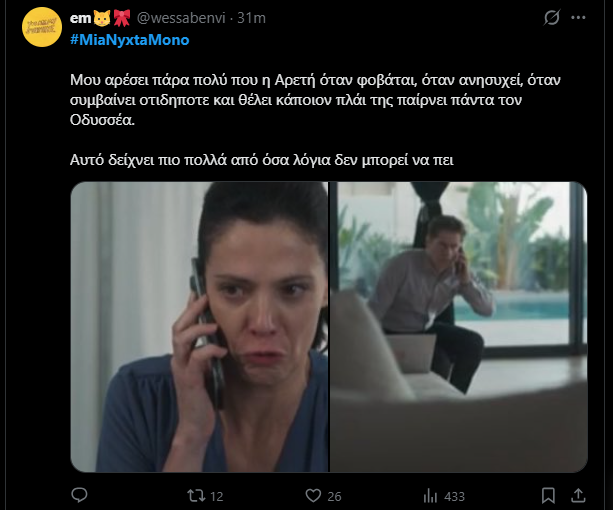Retweet the post with 12 reposts
This screenshot has width=613, height=510.
click(x=198, y=494)
